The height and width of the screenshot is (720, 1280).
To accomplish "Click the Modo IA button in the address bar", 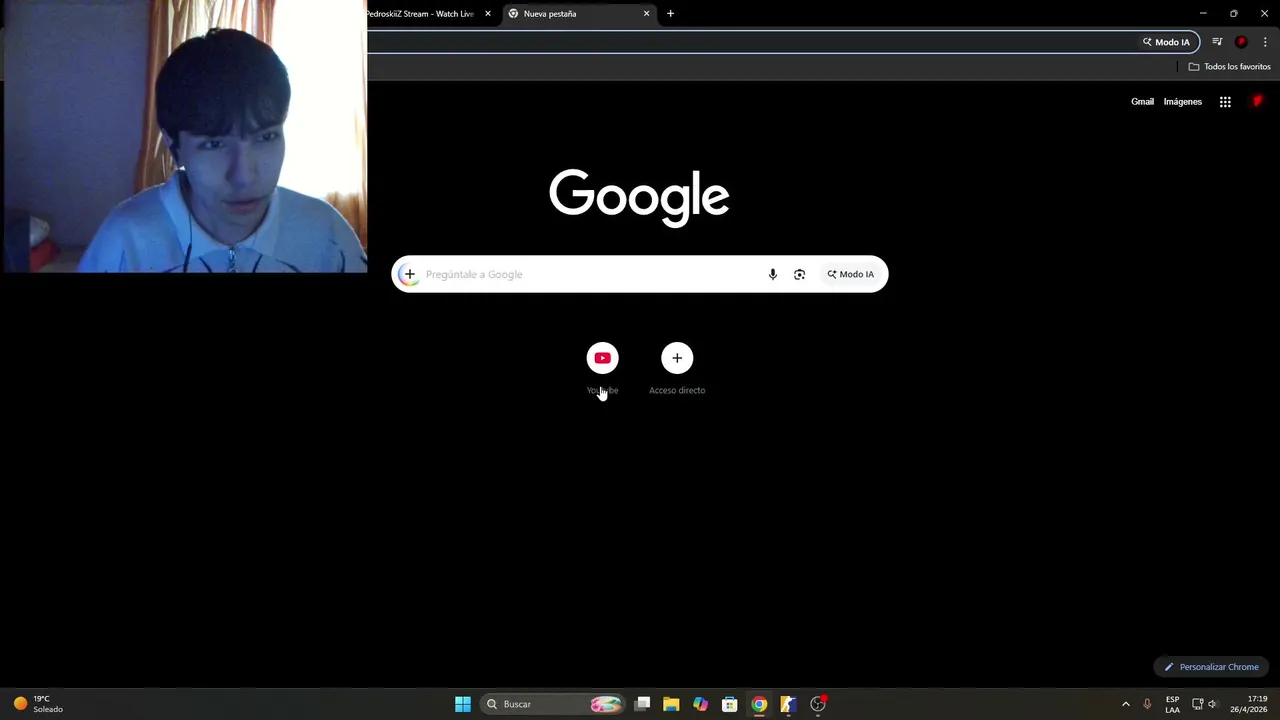I will 1167,42.
